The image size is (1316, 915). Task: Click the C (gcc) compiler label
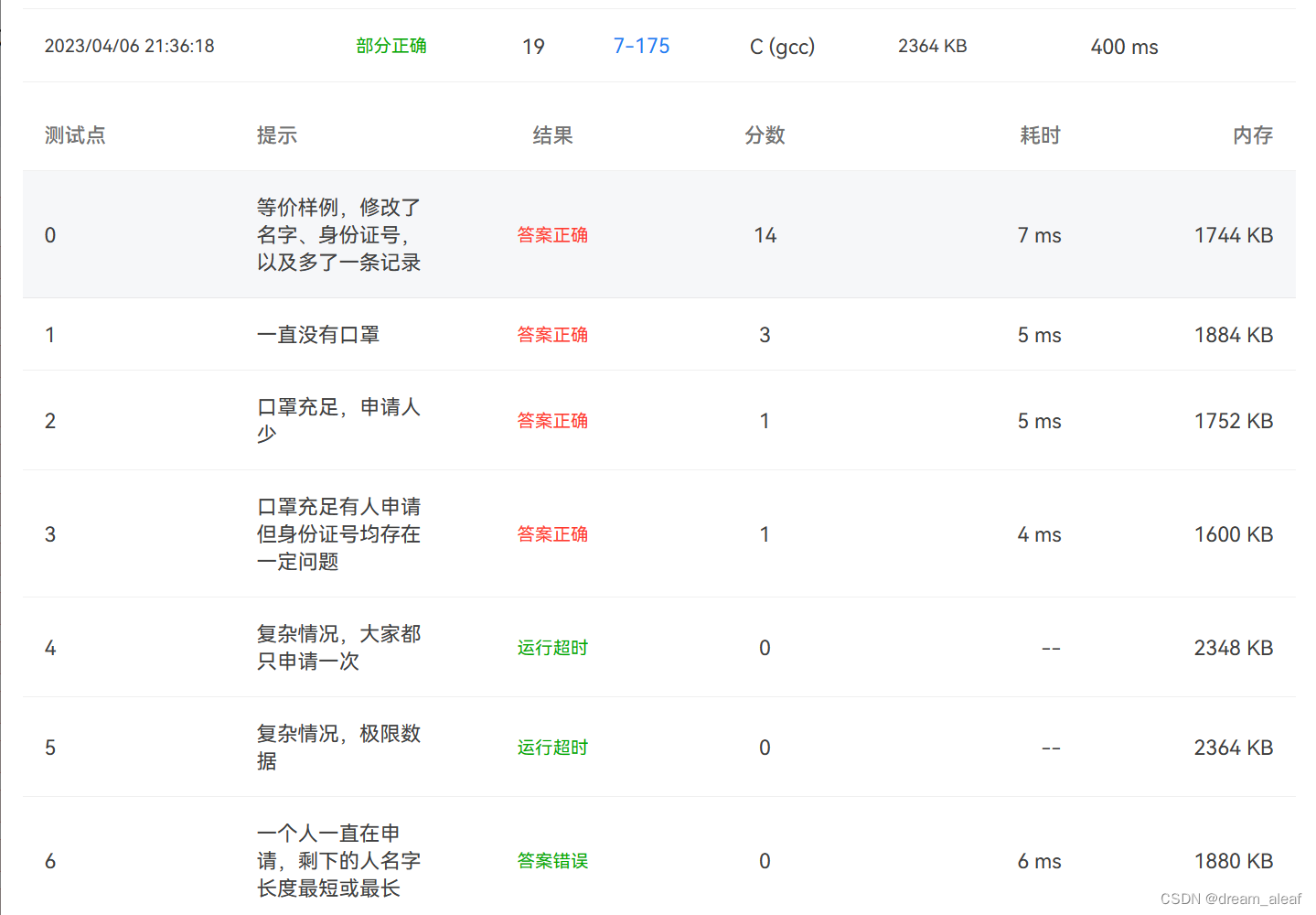(782, 47)
